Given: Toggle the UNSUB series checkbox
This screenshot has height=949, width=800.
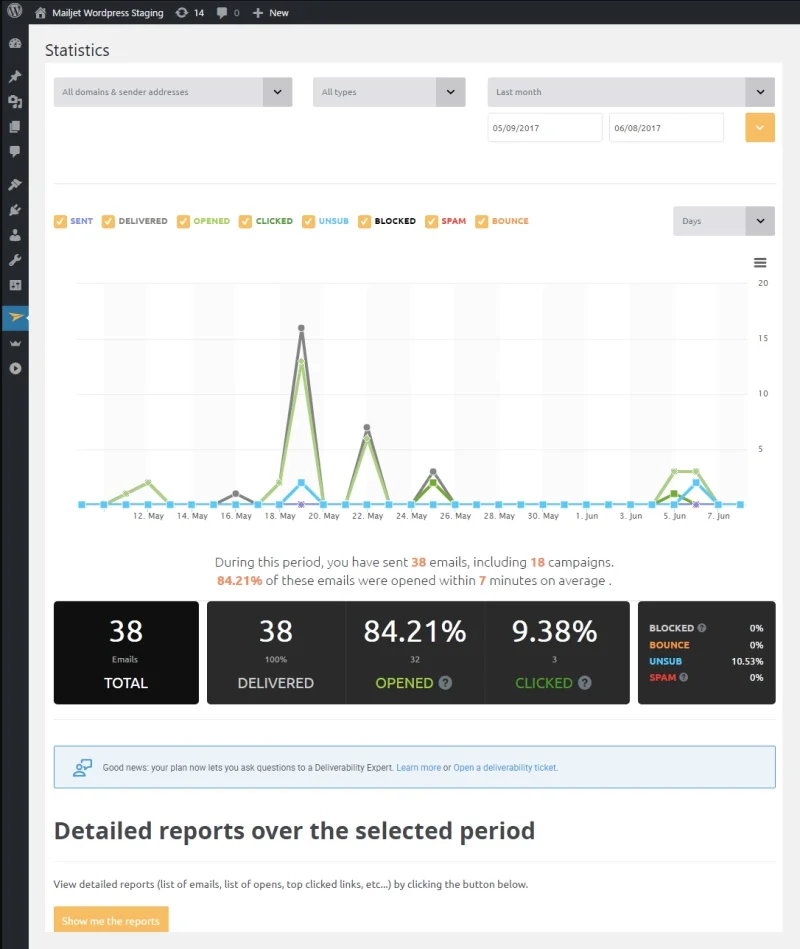Looking at the screenshot, I should pos(309,222).
